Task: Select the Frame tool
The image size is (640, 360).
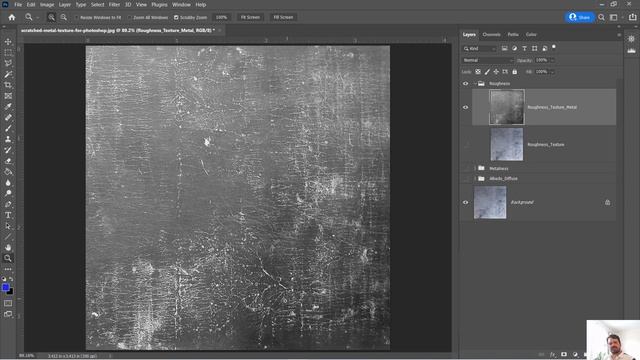Action: pos(8,96)
